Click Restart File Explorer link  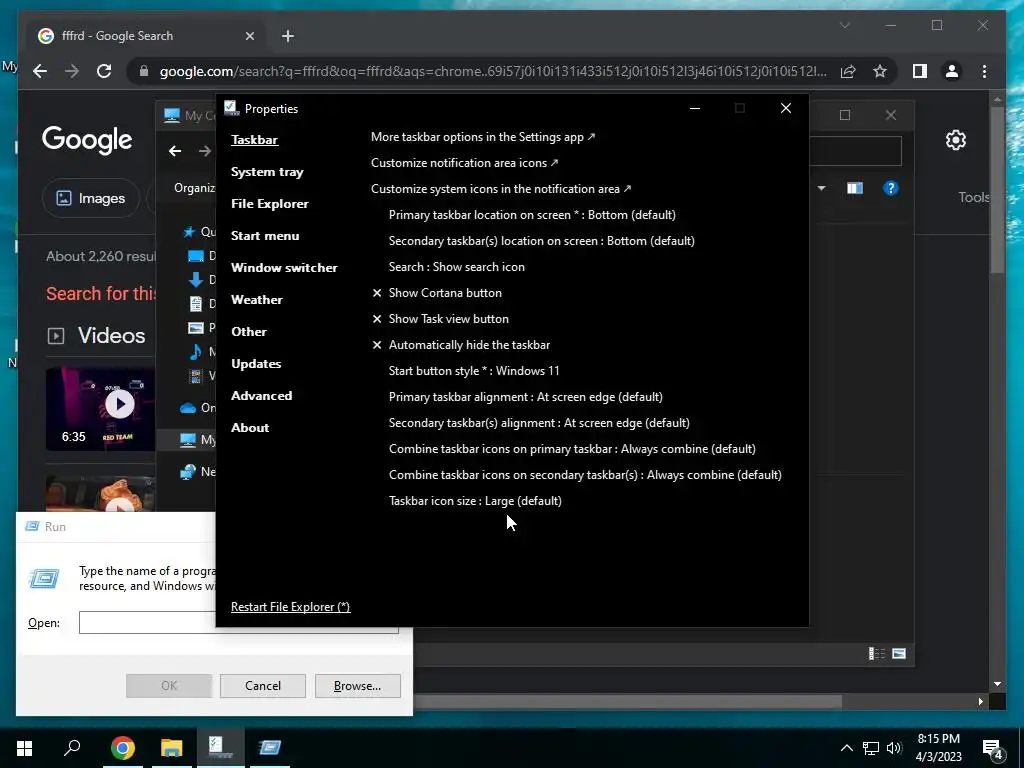coord(291,607)
